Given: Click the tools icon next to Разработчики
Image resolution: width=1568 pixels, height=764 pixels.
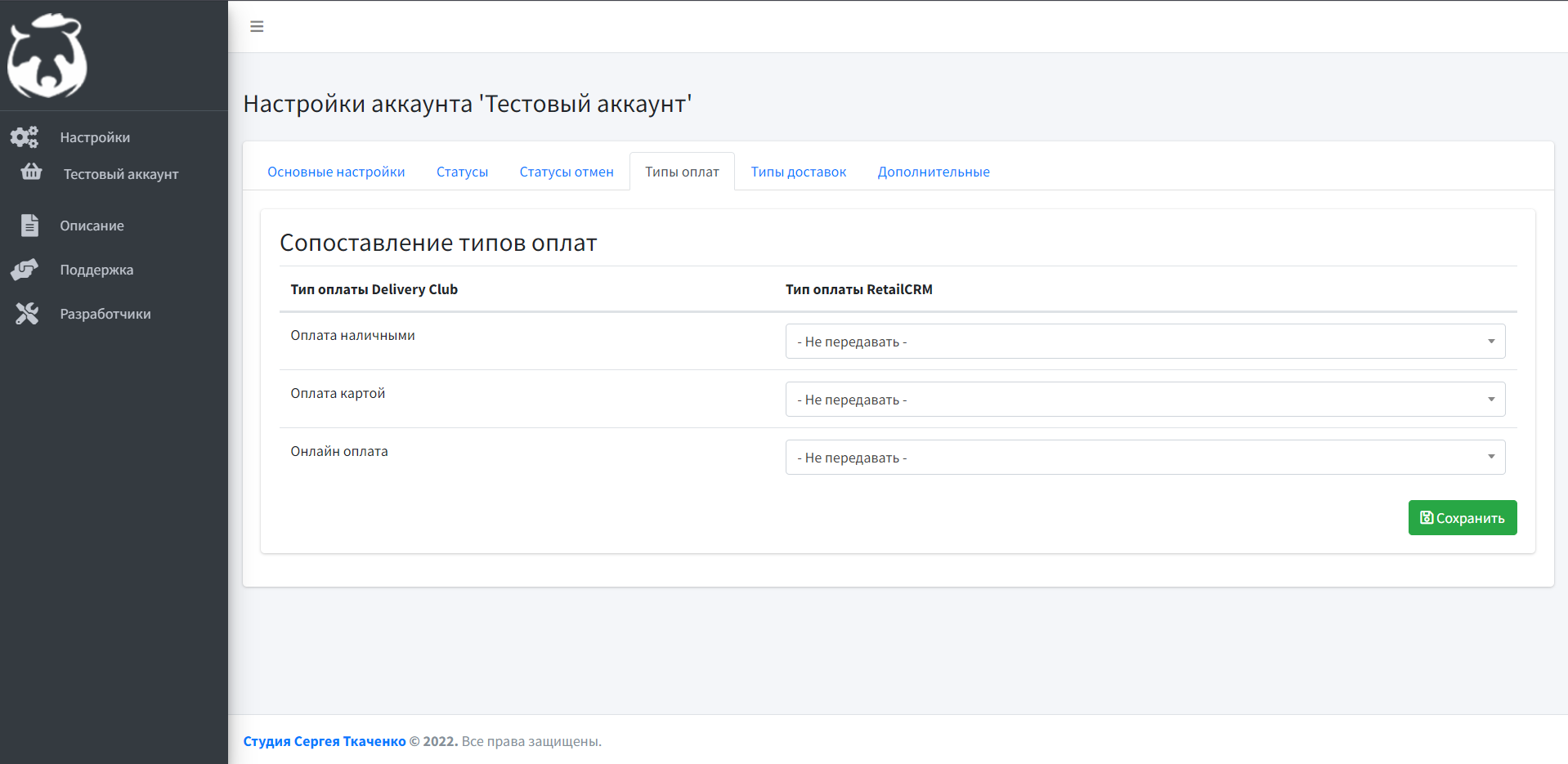Looking at the screenshot, I should tap(27, 314).
